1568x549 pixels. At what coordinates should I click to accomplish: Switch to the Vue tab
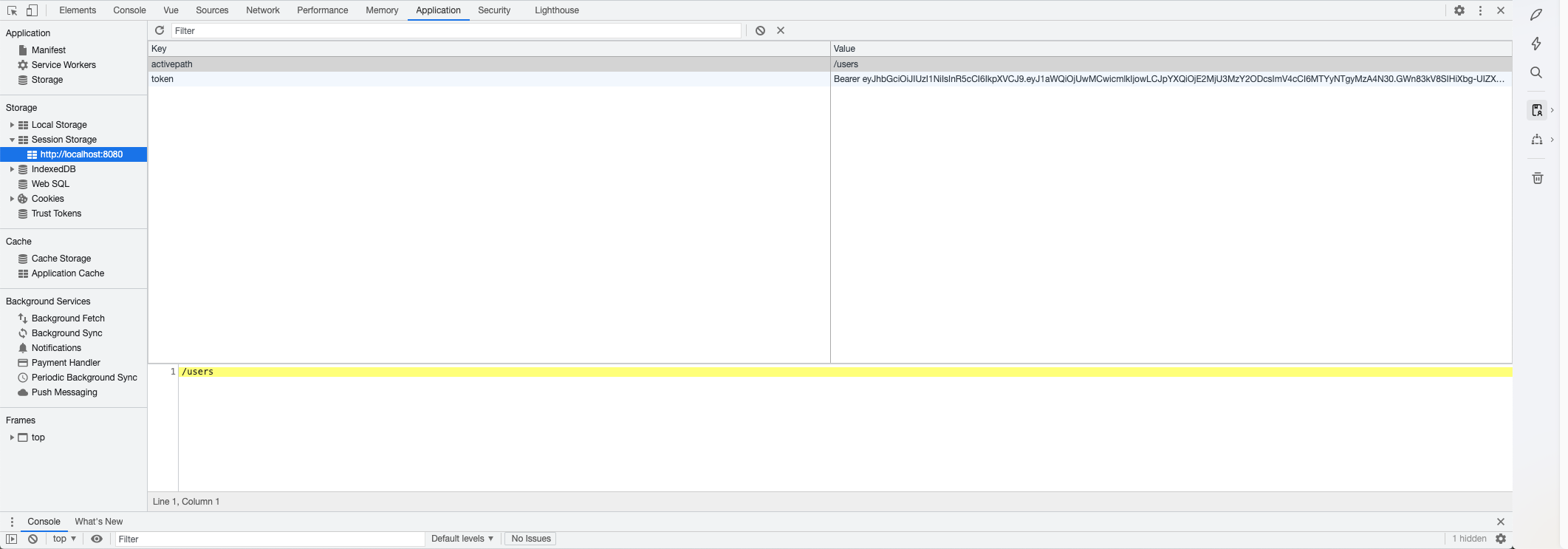pyautogui.click(x=171, y=10)
